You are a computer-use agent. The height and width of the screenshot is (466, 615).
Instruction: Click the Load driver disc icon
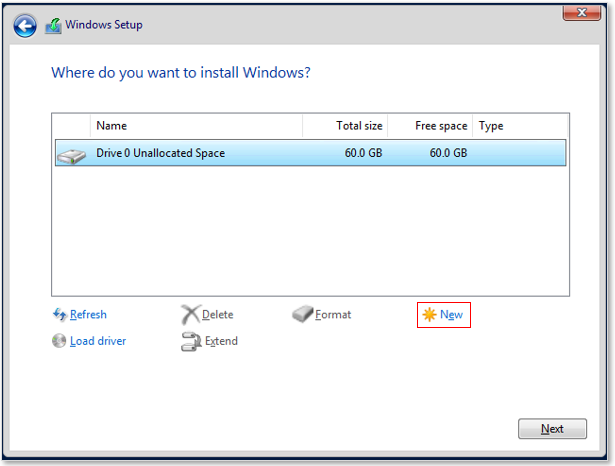click(x=59, y=340)
